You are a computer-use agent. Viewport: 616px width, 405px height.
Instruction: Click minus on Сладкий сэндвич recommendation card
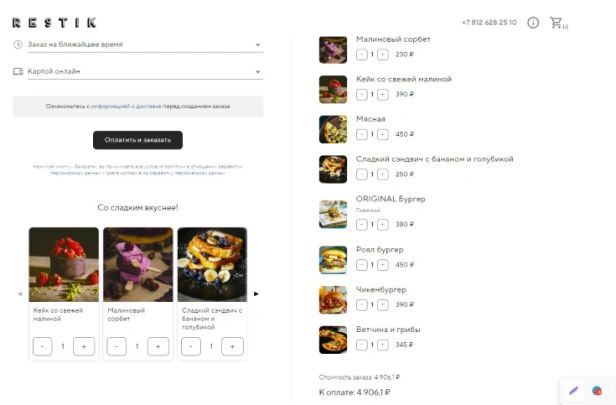[191, 346]
